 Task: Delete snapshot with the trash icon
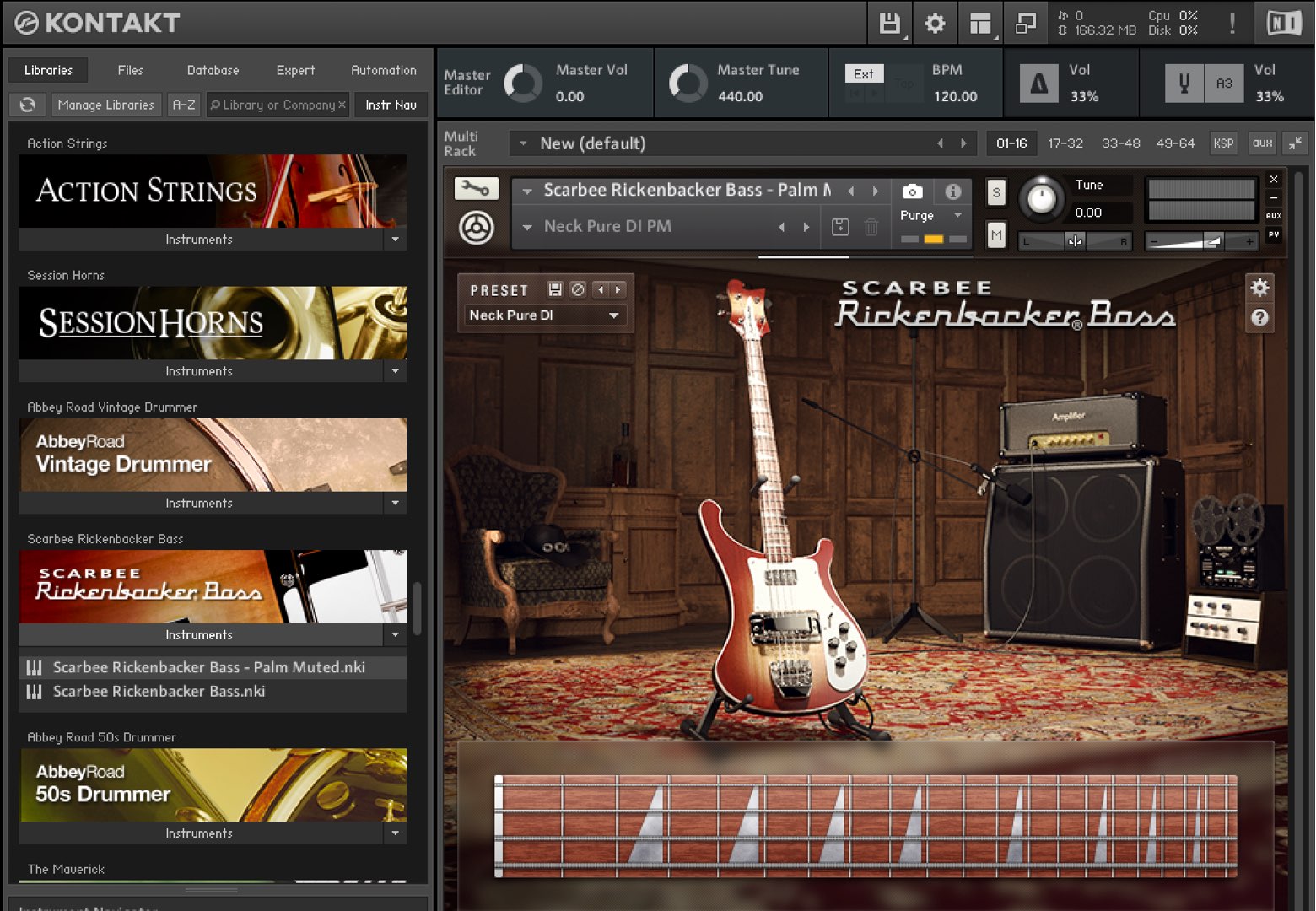(x=871, y=226)
